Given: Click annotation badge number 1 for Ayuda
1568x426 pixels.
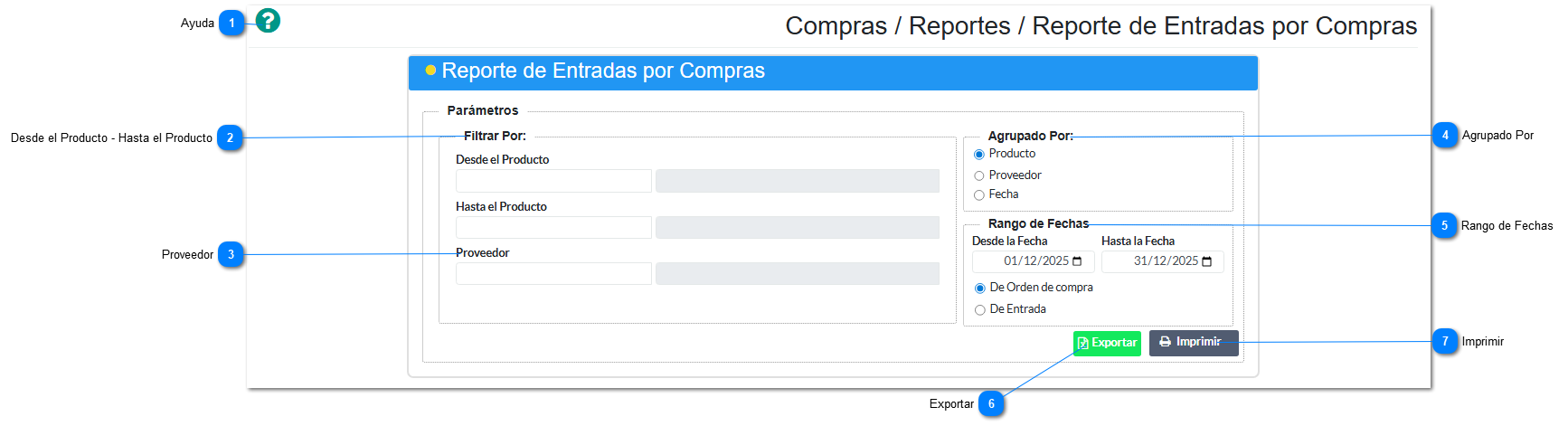Looking at the screenshot, I should (232, 23).
